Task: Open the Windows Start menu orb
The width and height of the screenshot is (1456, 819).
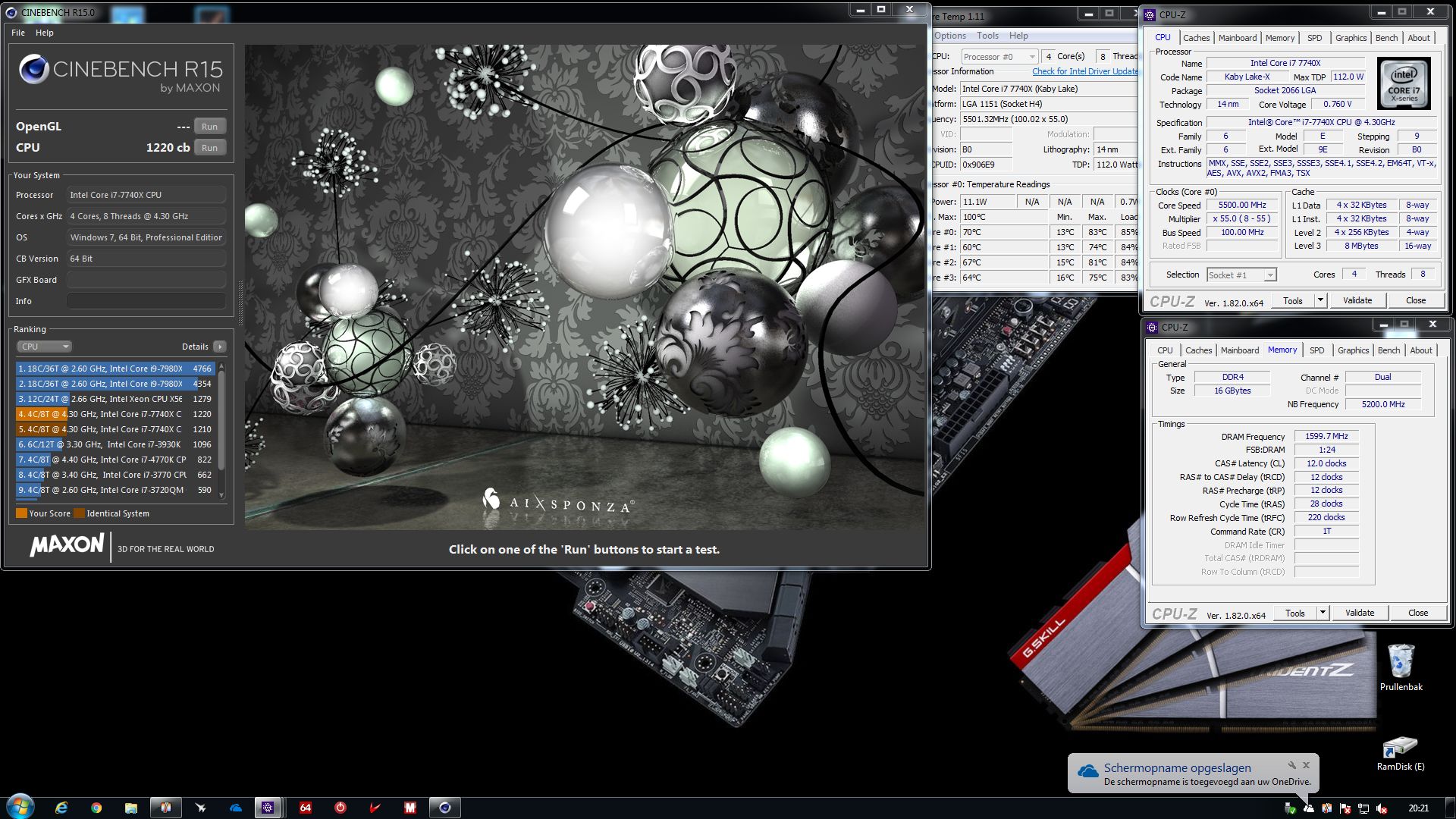Action: pyautogui.click(x=20, y=806)
